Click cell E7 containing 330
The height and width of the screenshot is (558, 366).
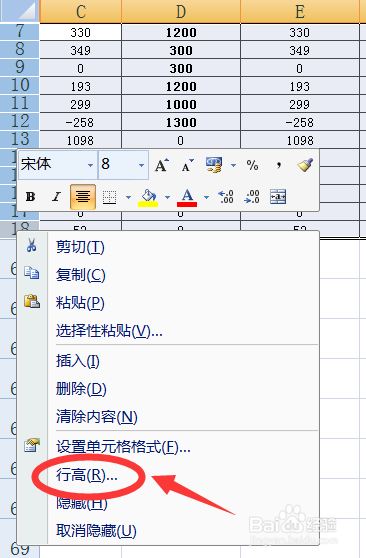300,32
